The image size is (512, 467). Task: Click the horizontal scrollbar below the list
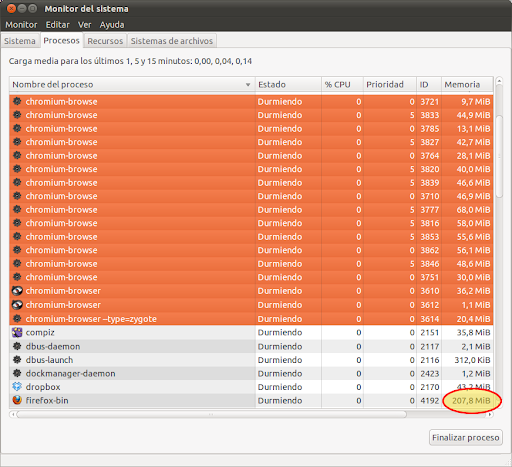(211, 414)
